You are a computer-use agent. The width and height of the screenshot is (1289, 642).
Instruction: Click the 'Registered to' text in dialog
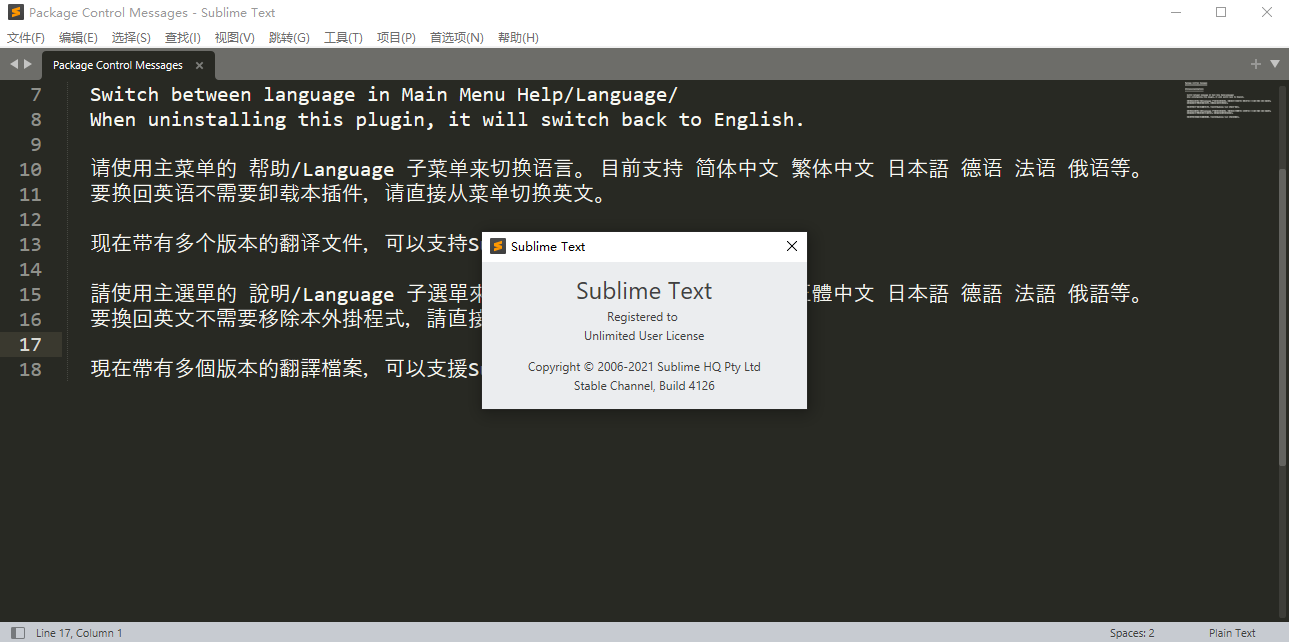click(642, 317)
